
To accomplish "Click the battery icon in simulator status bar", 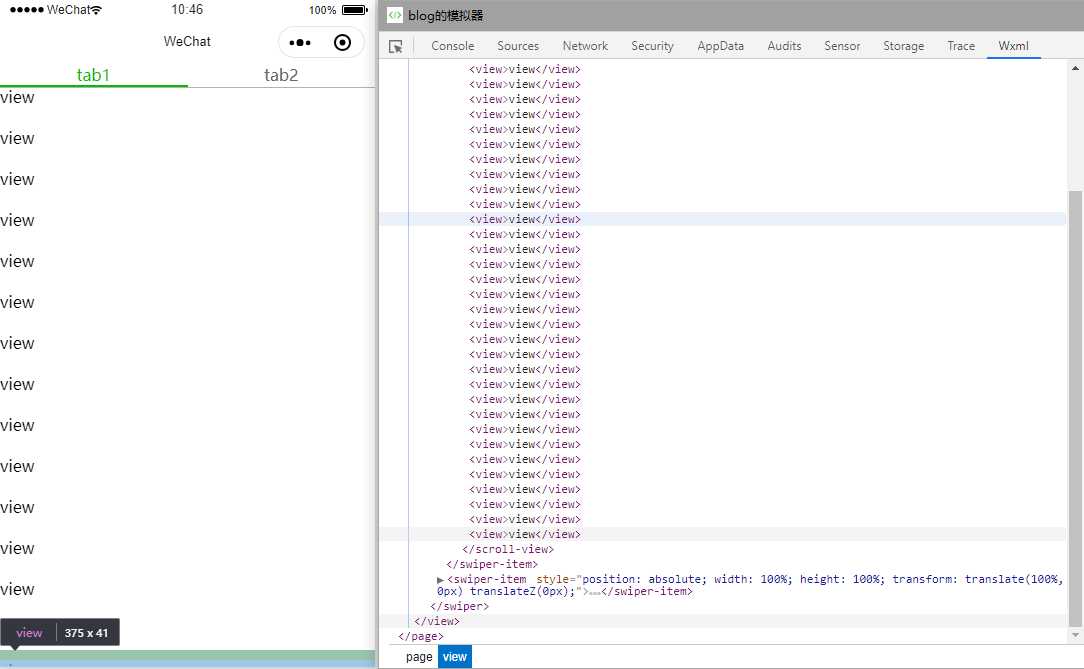I will (355, 10).
